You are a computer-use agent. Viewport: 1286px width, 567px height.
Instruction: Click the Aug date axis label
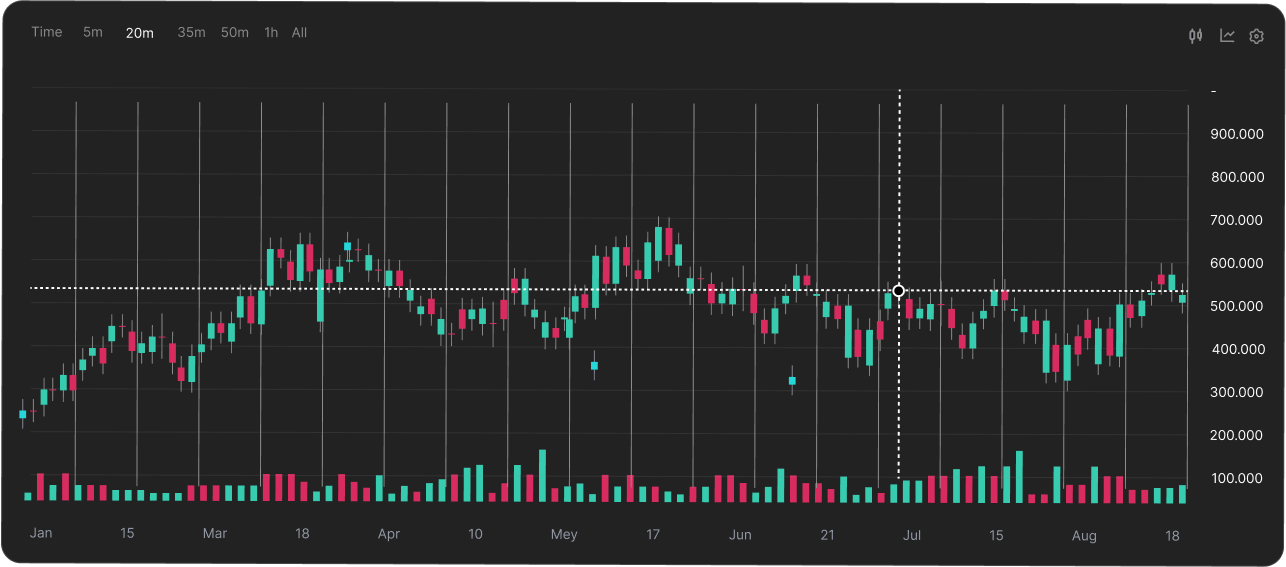point(1084,535)
